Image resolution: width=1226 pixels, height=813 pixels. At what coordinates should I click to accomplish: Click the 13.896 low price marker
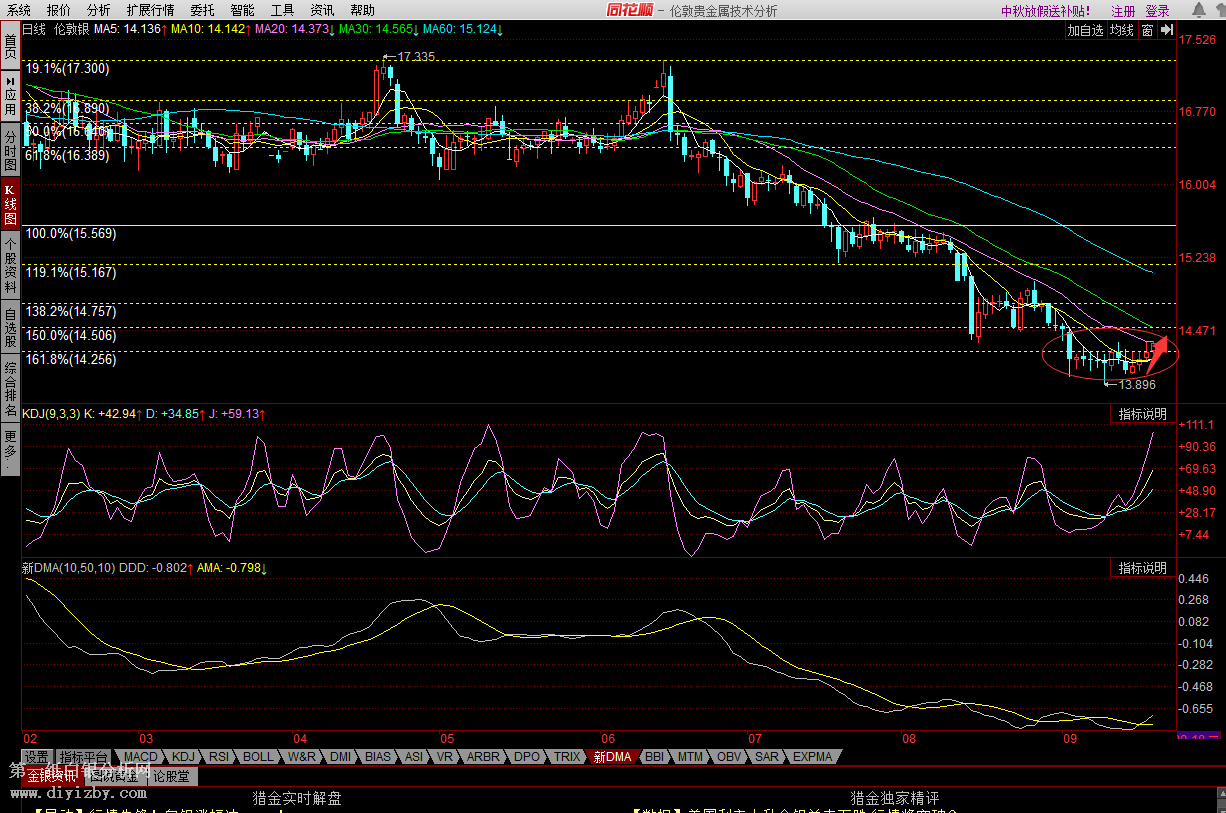point(1137,384)
